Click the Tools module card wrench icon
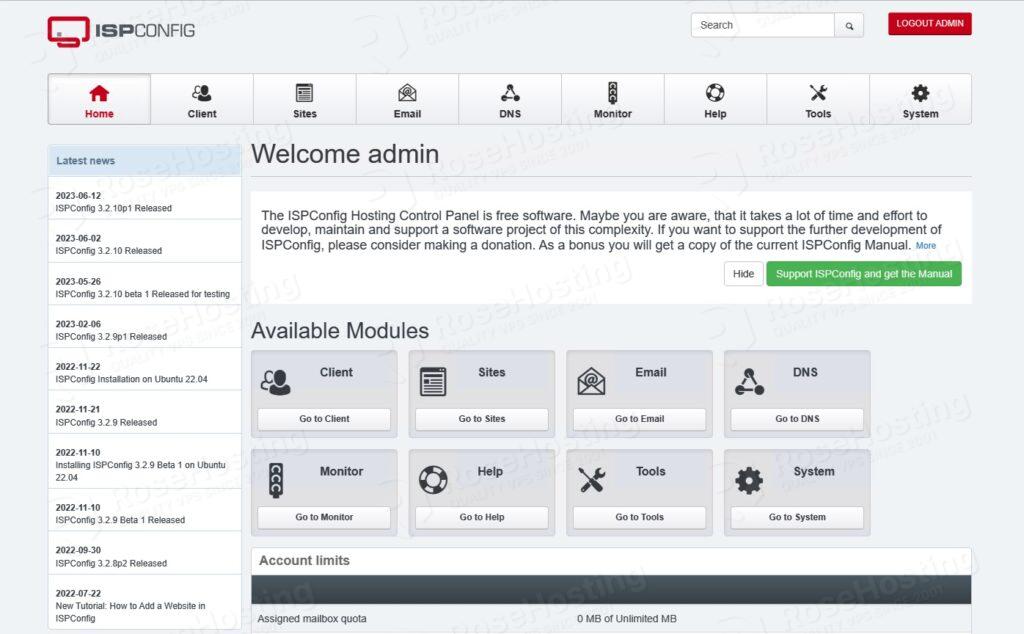 tap(592, 480)
